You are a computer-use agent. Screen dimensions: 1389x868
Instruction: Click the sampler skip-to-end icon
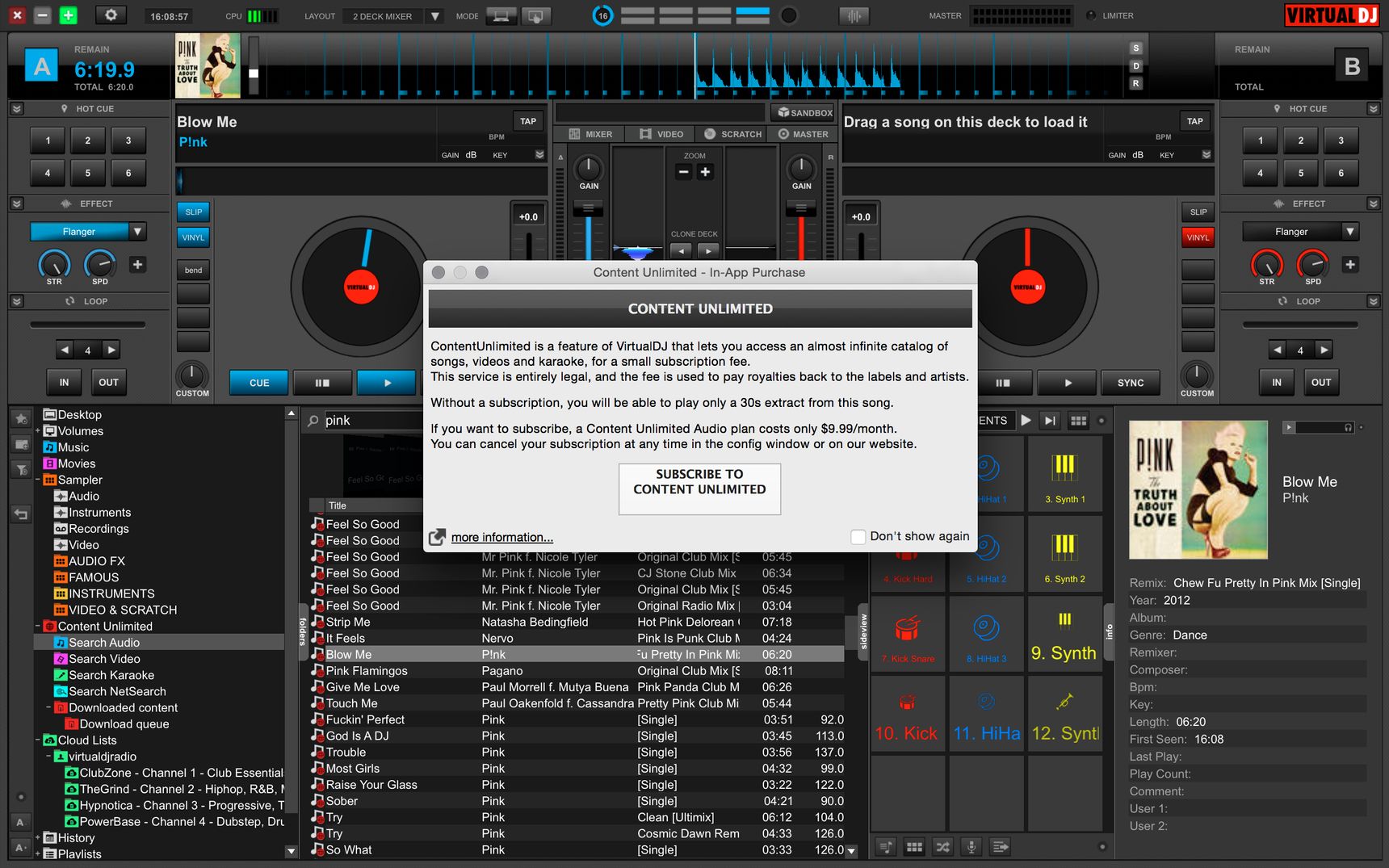pos(1049,421)
